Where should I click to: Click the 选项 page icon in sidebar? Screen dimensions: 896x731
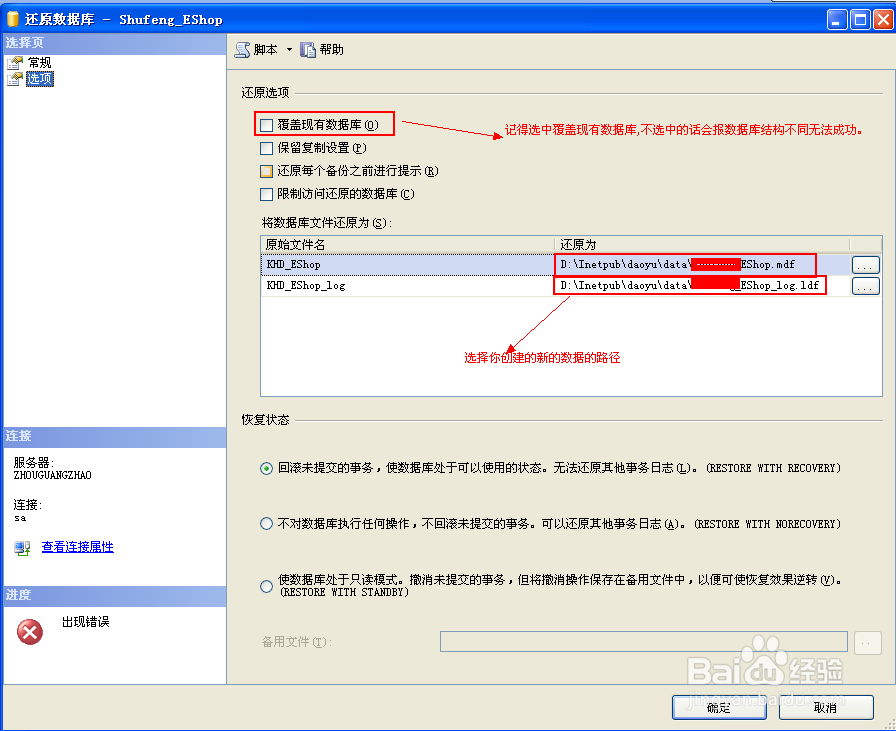tap(16, 78)
